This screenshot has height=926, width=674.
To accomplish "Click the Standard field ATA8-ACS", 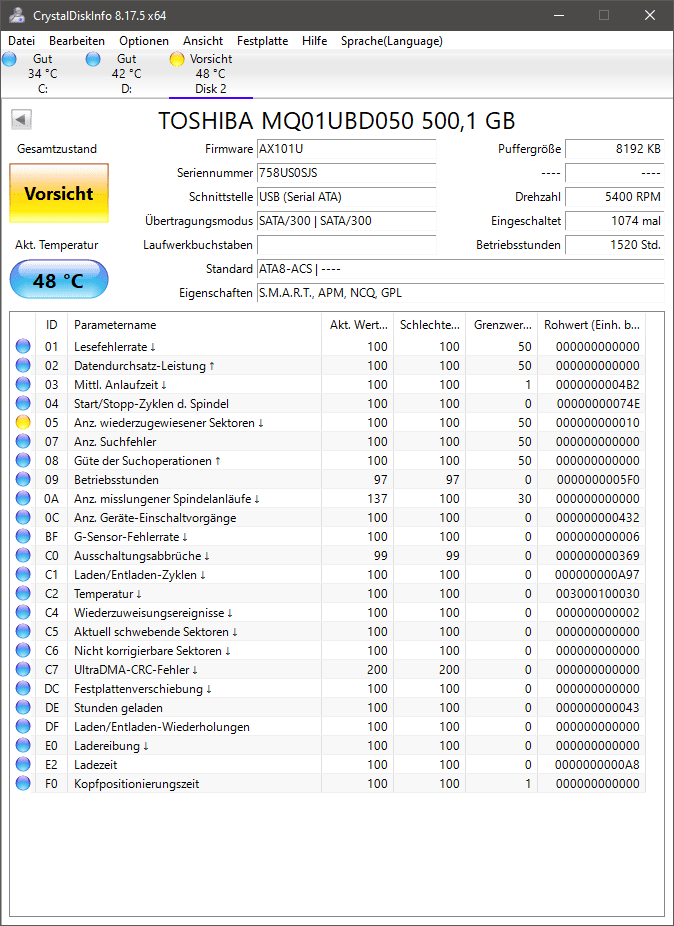I will click(x=461, y=269).
